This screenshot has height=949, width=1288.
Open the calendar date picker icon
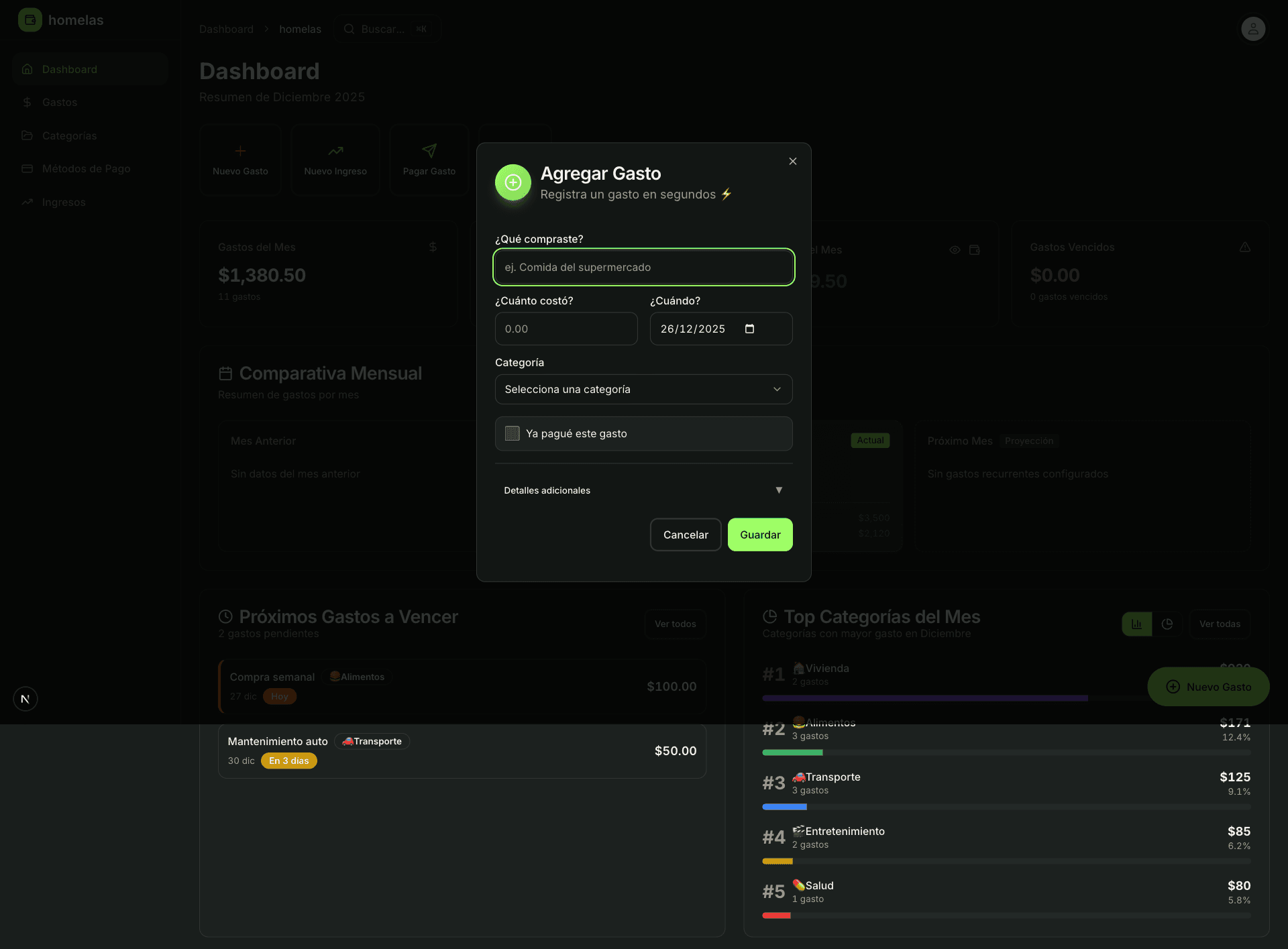pos(749,329)
